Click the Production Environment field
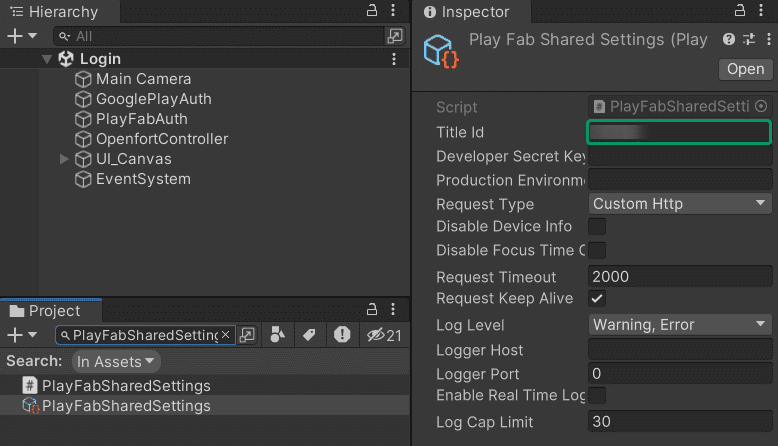Screen dimensions: 778x446 click(680, 180)
